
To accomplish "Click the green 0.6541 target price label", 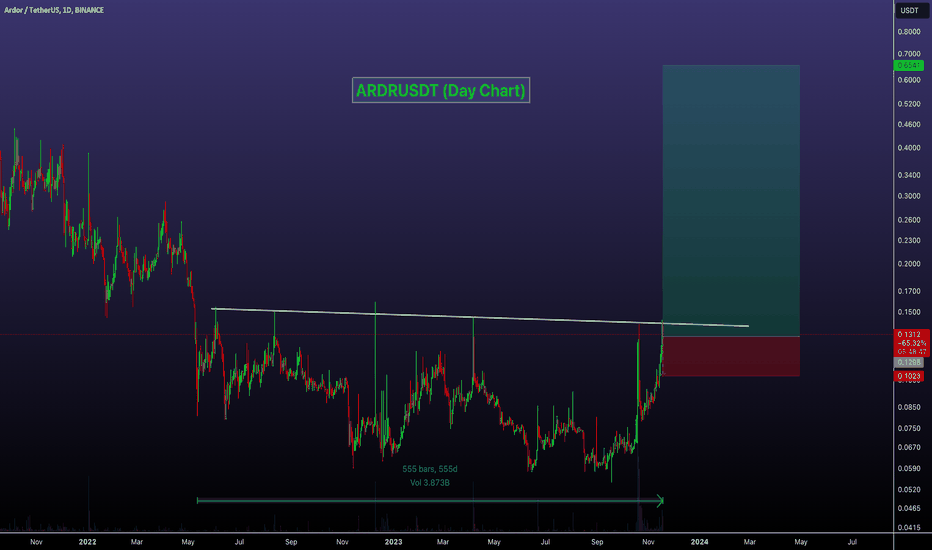I will point(908,65).
